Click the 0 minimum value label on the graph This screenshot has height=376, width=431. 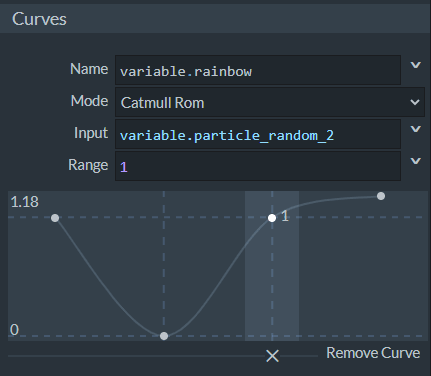(x=14, y=330)
